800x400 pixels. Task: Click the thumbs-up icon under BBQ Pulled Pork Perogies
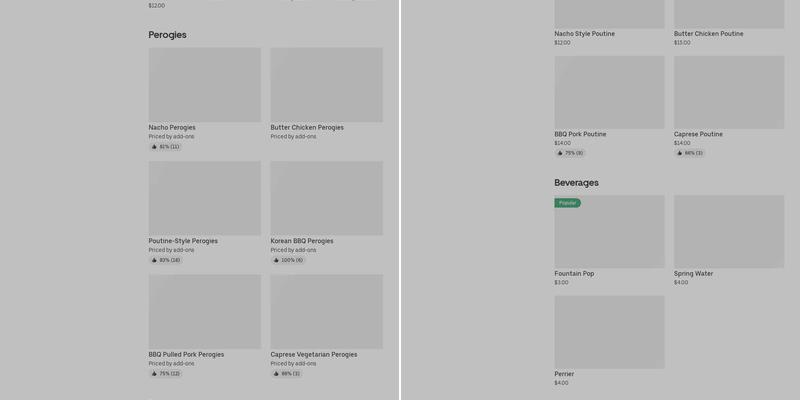(x=155, y=374)
